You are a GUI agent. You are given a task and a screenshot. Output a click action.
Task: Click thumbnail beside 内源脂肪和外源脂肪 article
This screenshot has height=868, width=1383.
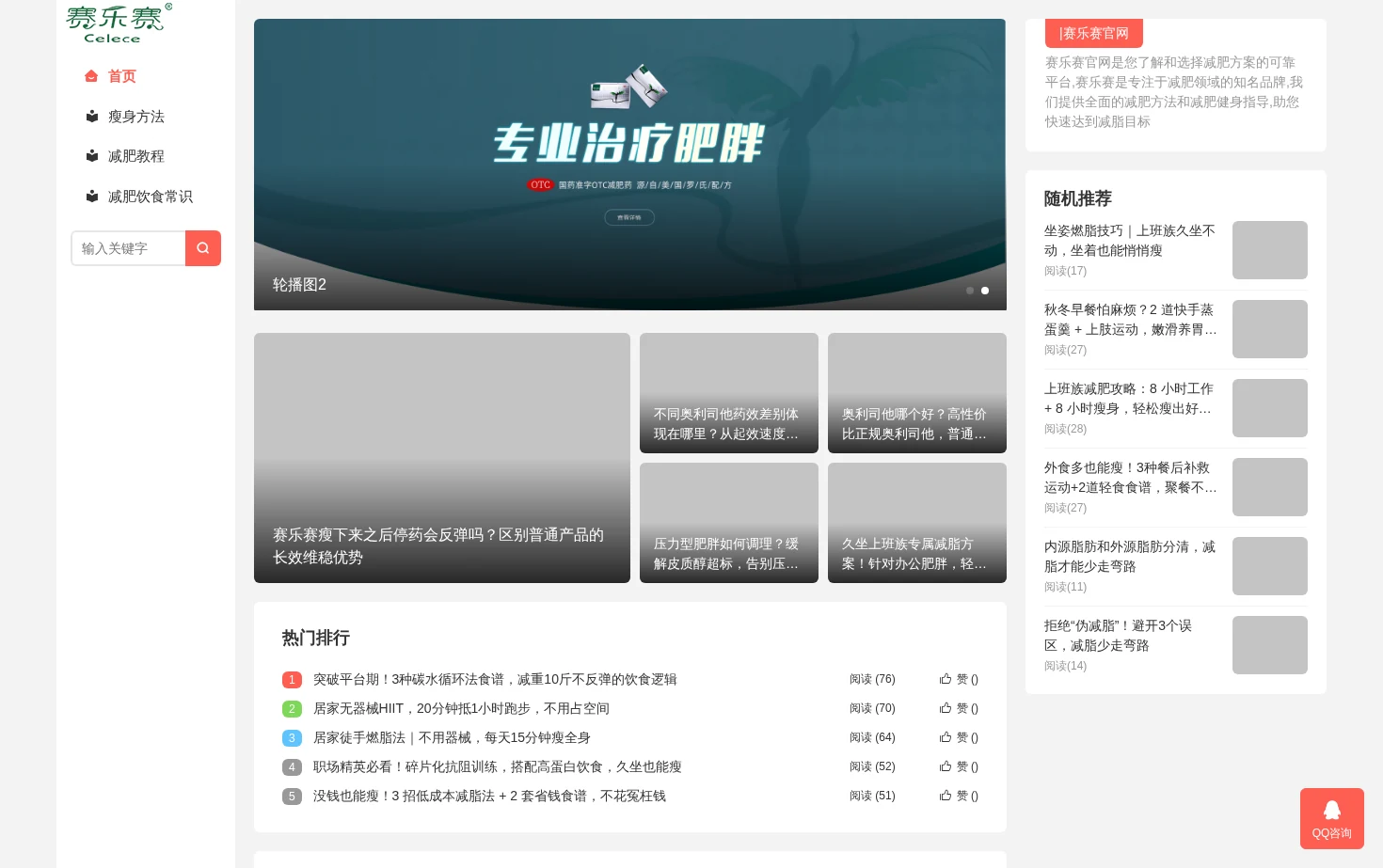point(1270,566)
